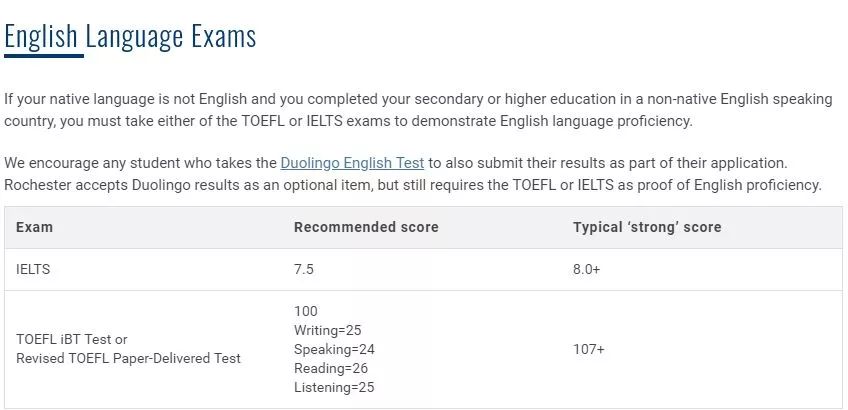
Task: Click Revised TOEFL Paper-Delivered Test text
Action: point(128,358)
